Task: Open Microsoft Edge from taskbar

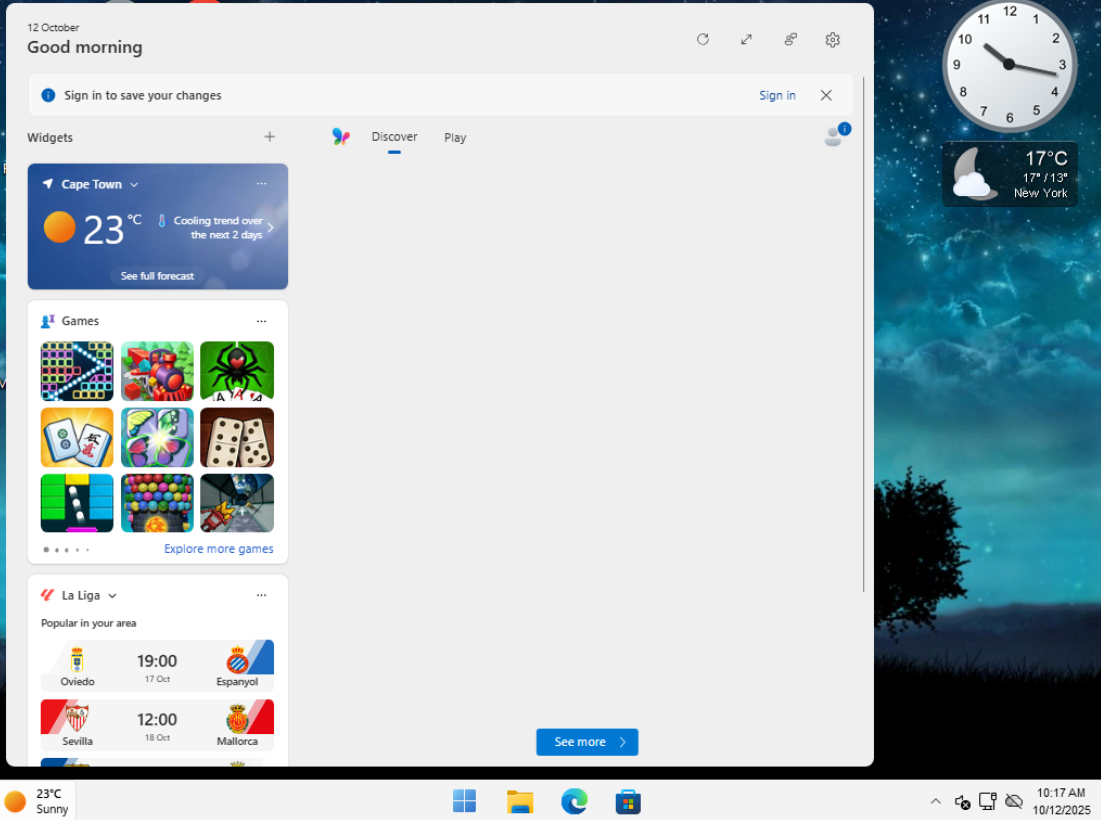Action: [x=574, y=801]
